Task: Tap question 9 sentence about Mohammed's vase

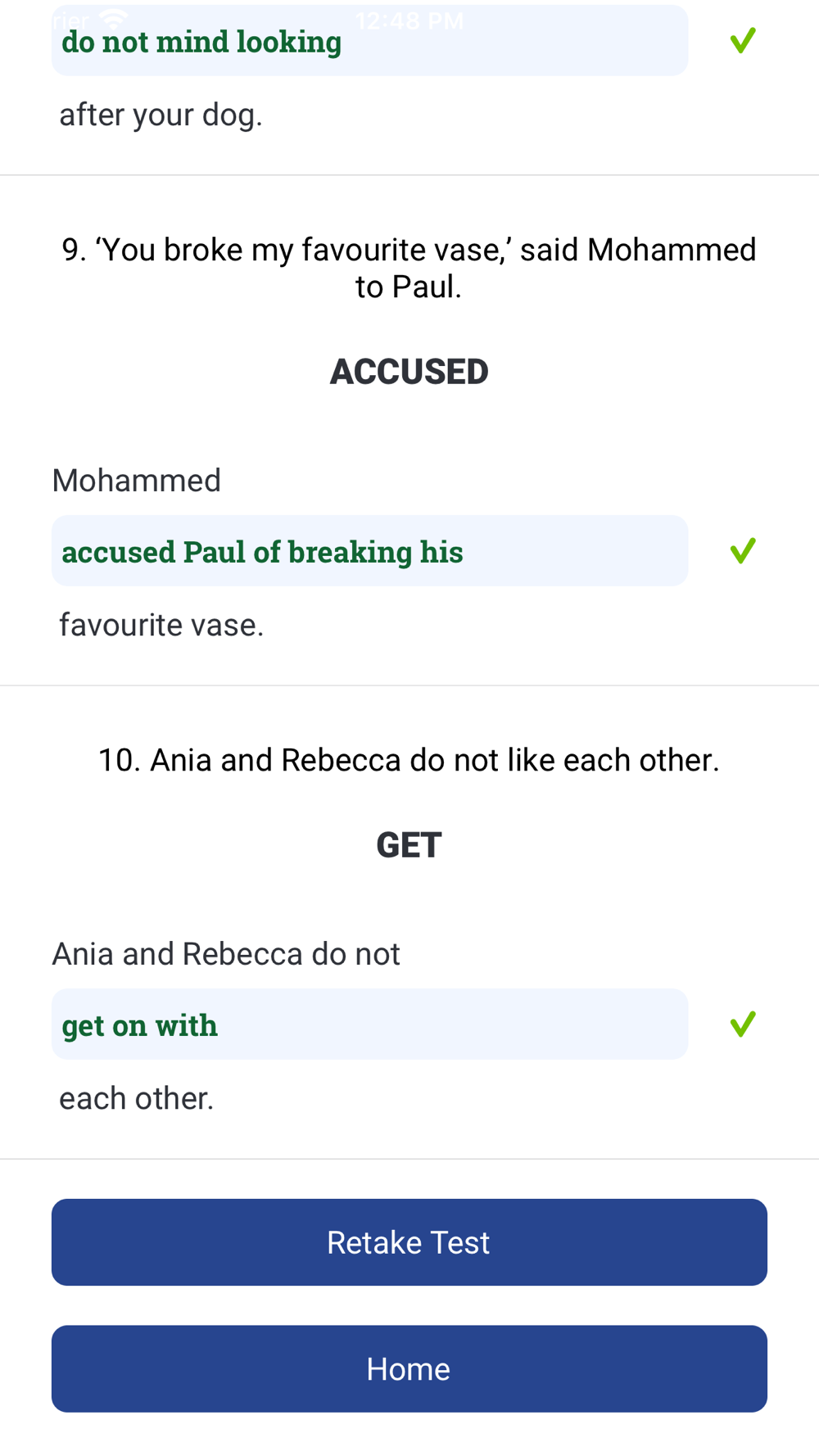Action: [x=409, y=268]
